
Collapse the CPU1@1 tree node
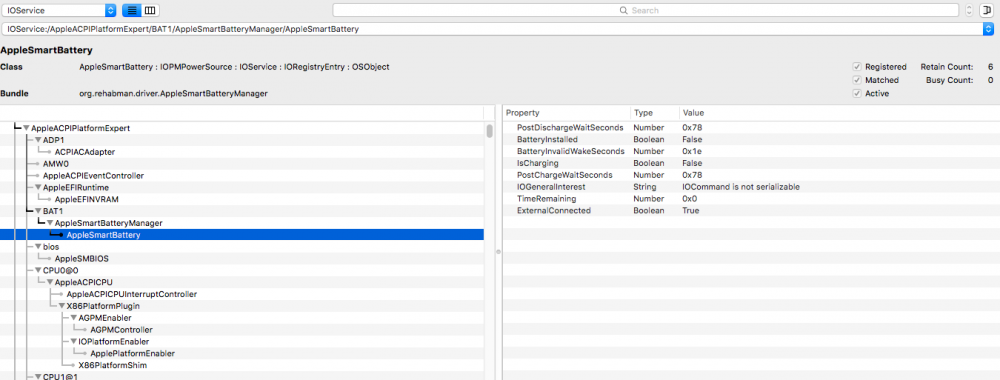tap(38, 377)
